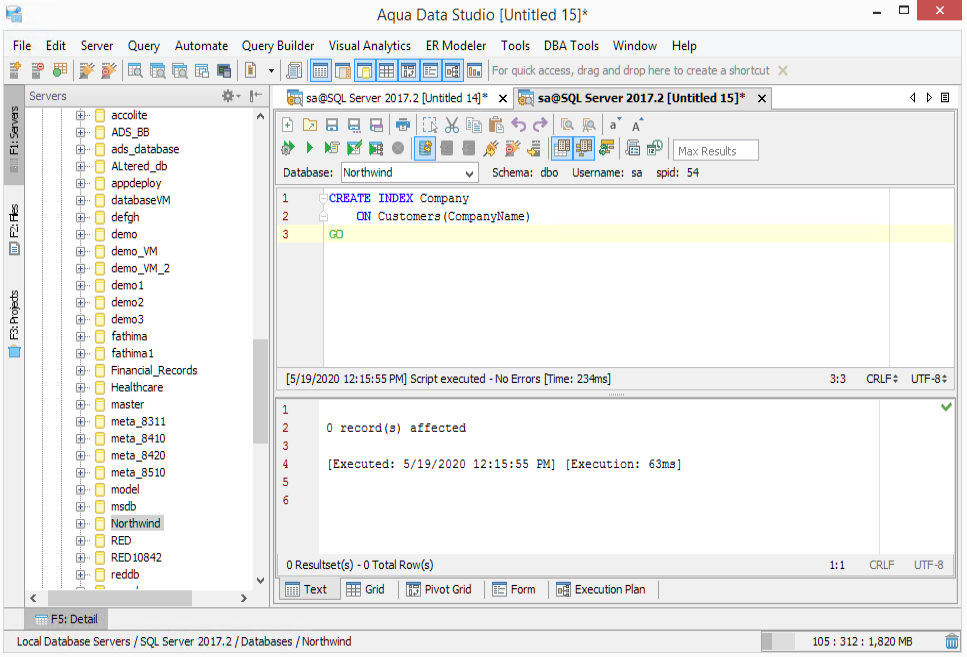
Task: Collapse the CREATE INDEX code fold marker
Action: click(x=323, y=199)
